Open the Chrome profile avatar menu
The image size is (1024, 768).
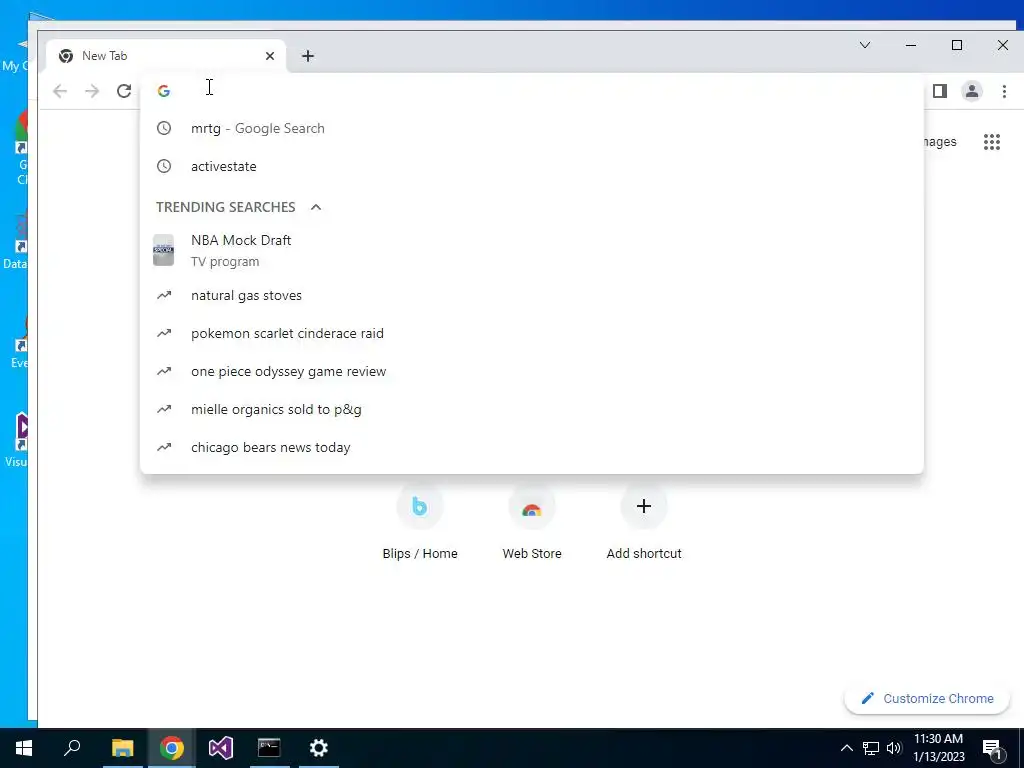972,91
